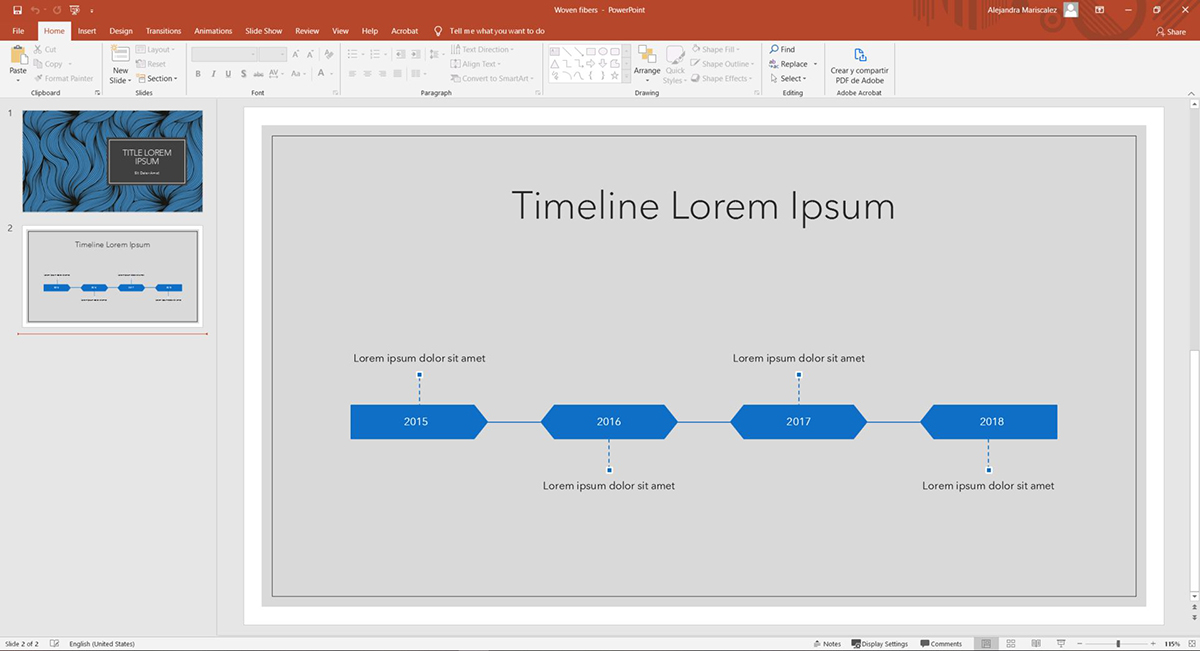The image size is (1200, 651).
Task: Click the user account avatar
Action: click(x=1071, y=9)
